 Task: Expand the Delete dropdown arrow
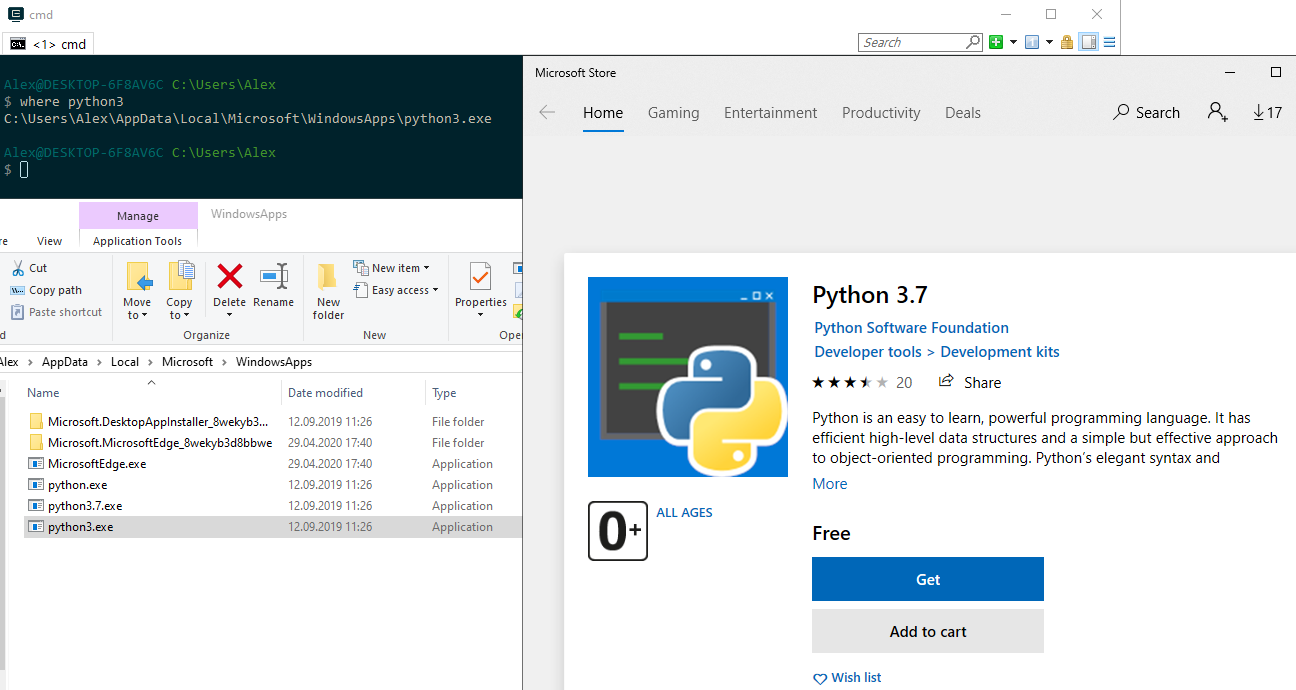coord(230,315)
